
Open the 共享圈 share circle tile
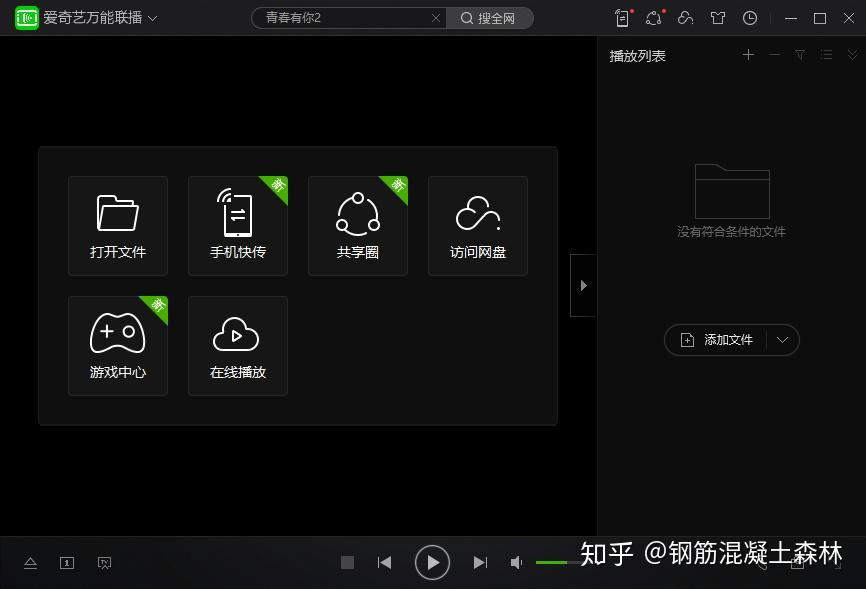point(358,225)
